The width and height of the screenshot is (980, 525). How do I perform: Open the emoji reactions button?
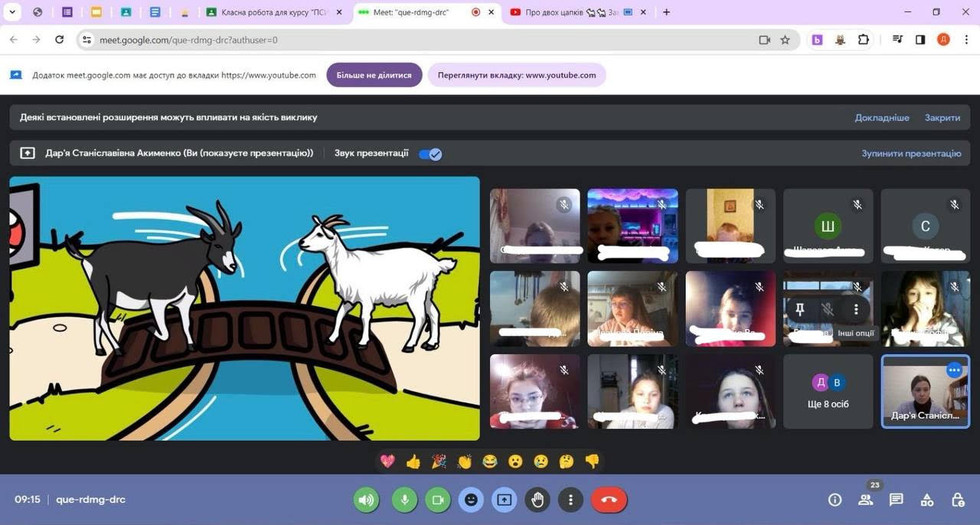(471, 500)
